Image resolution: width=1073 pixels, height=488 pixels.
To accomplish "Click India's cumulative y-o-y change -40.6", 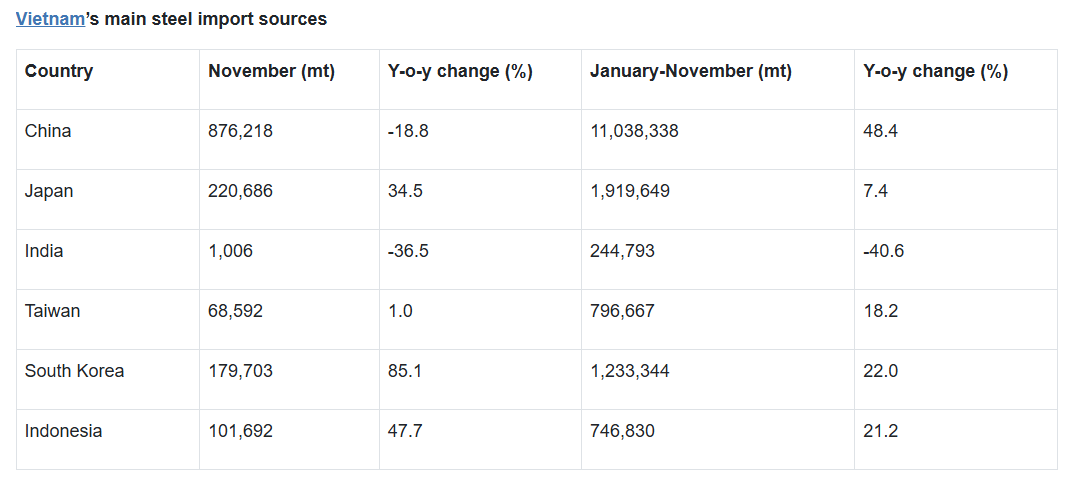I will (883, 251).
